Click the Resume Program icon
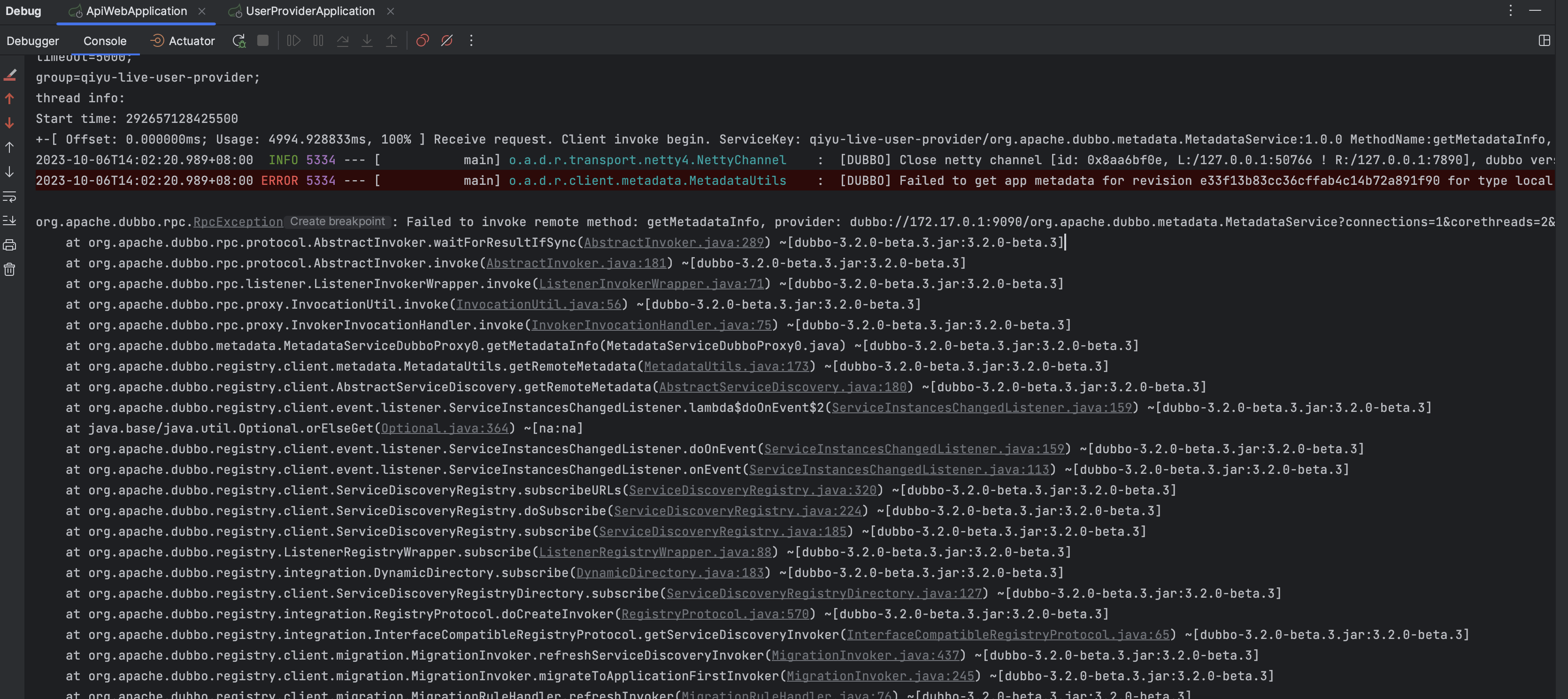1568x699 pixels. click(294, 41)
